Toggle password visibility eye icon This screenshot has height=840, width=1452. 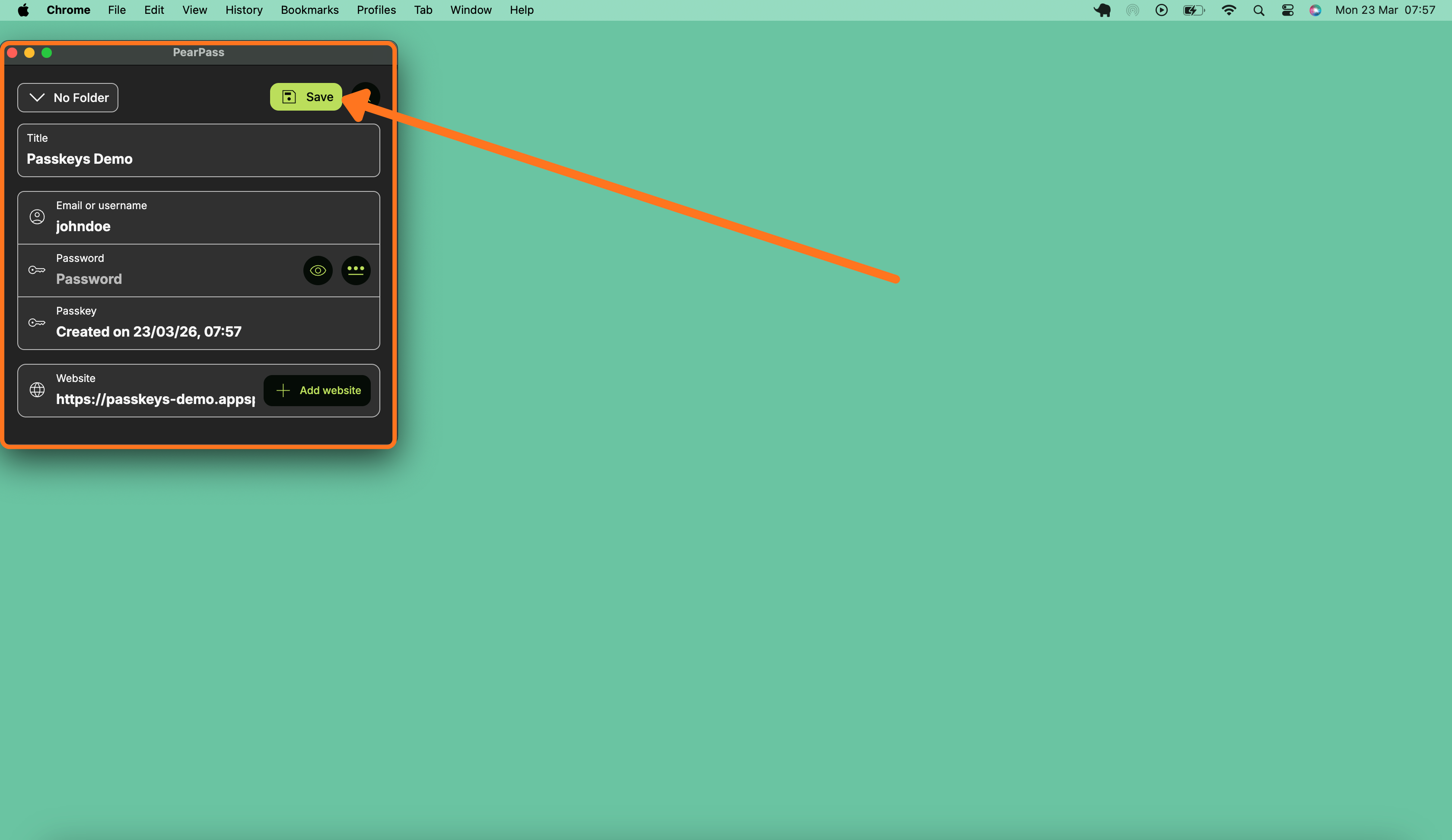coord(318,270)
